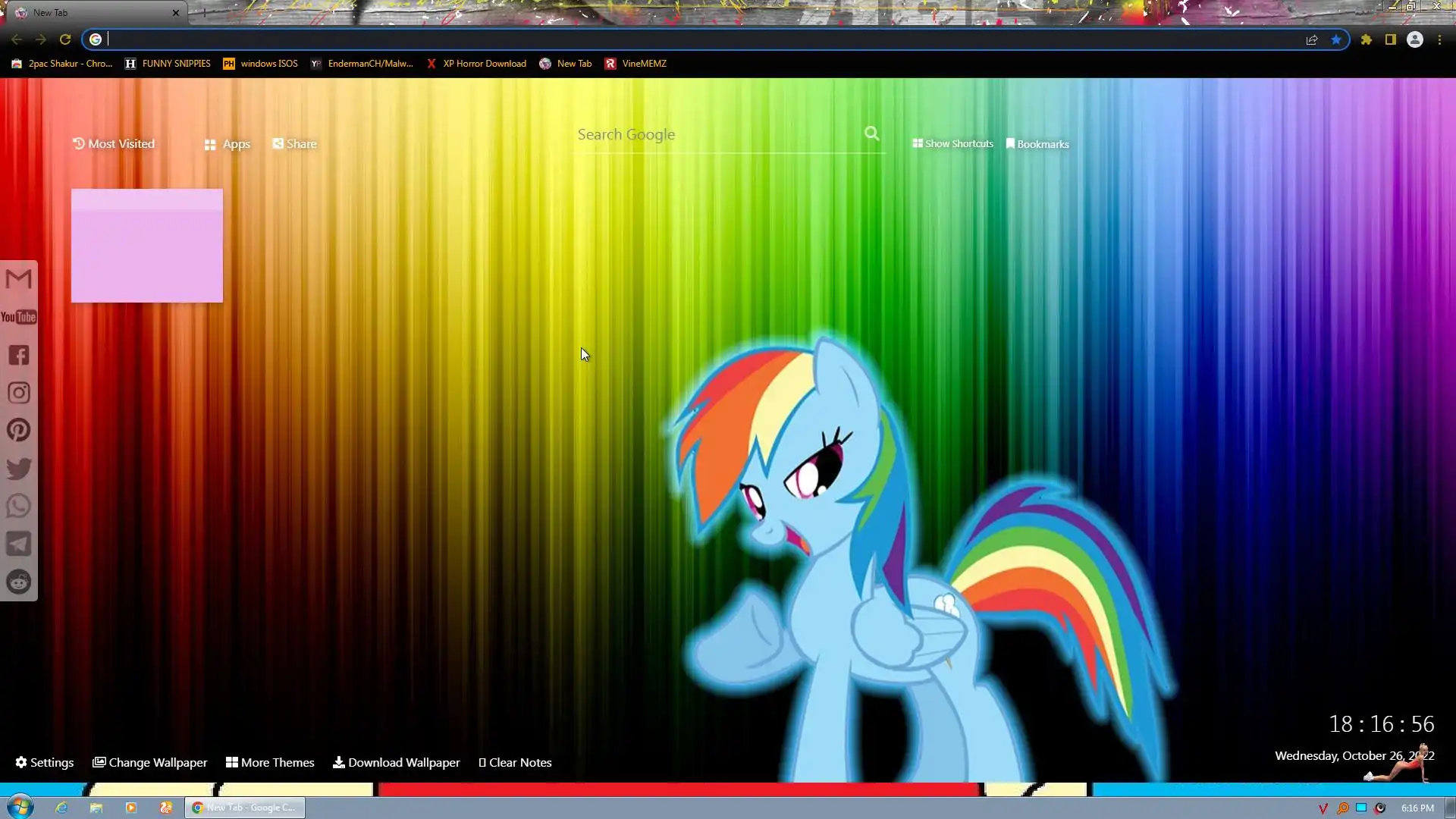
Task: Open the Bookmarks menu
Action: coord(1037,144)
